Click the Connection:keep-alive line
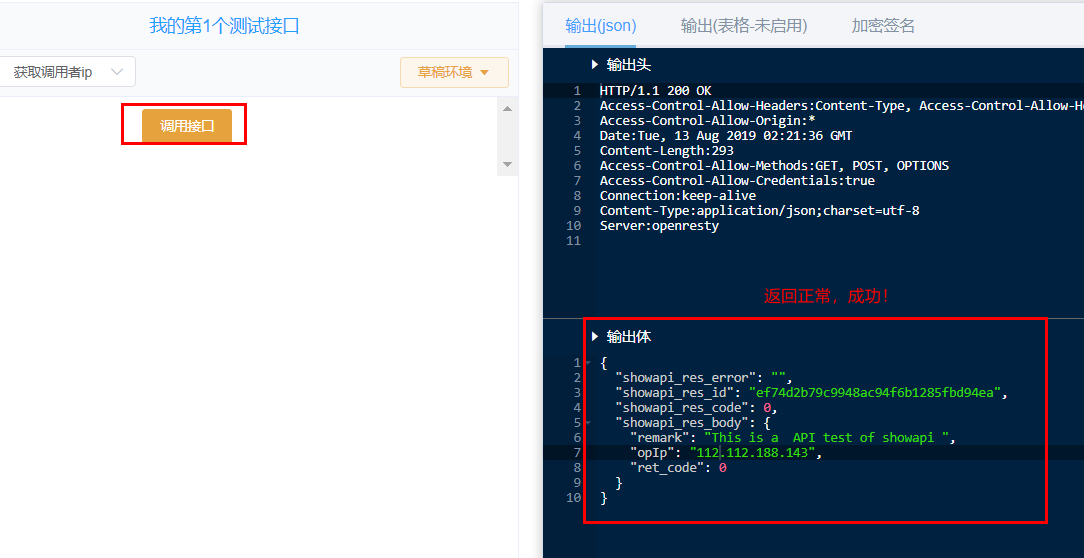 point(678,196)
